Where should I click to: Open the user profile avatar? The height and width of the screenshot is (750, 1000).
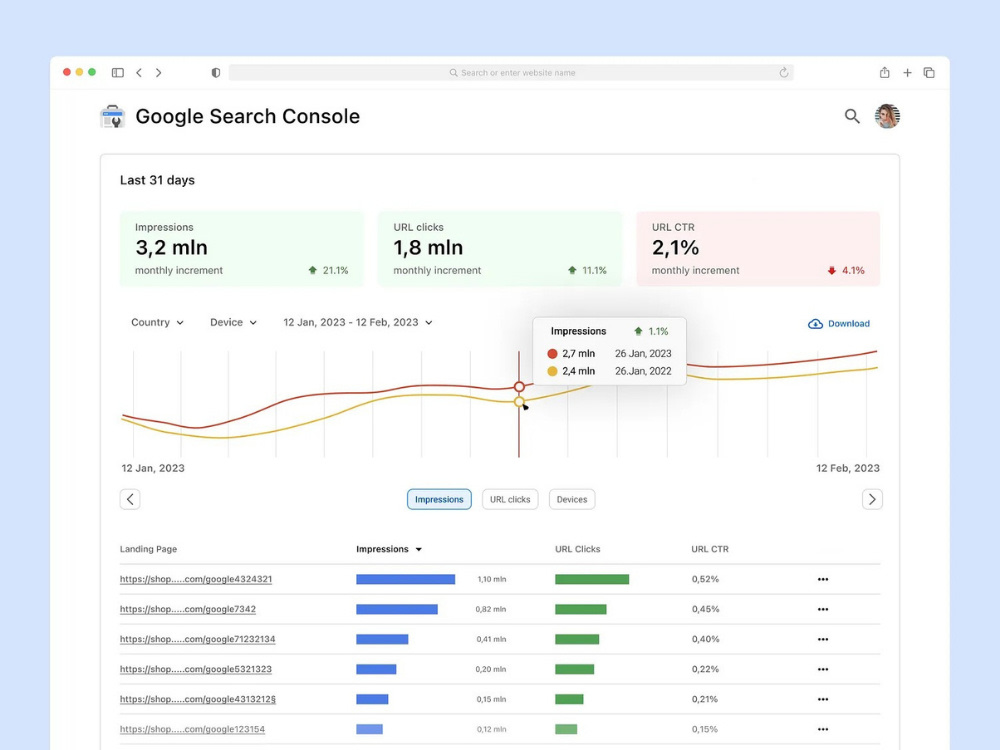click(887, 116)
